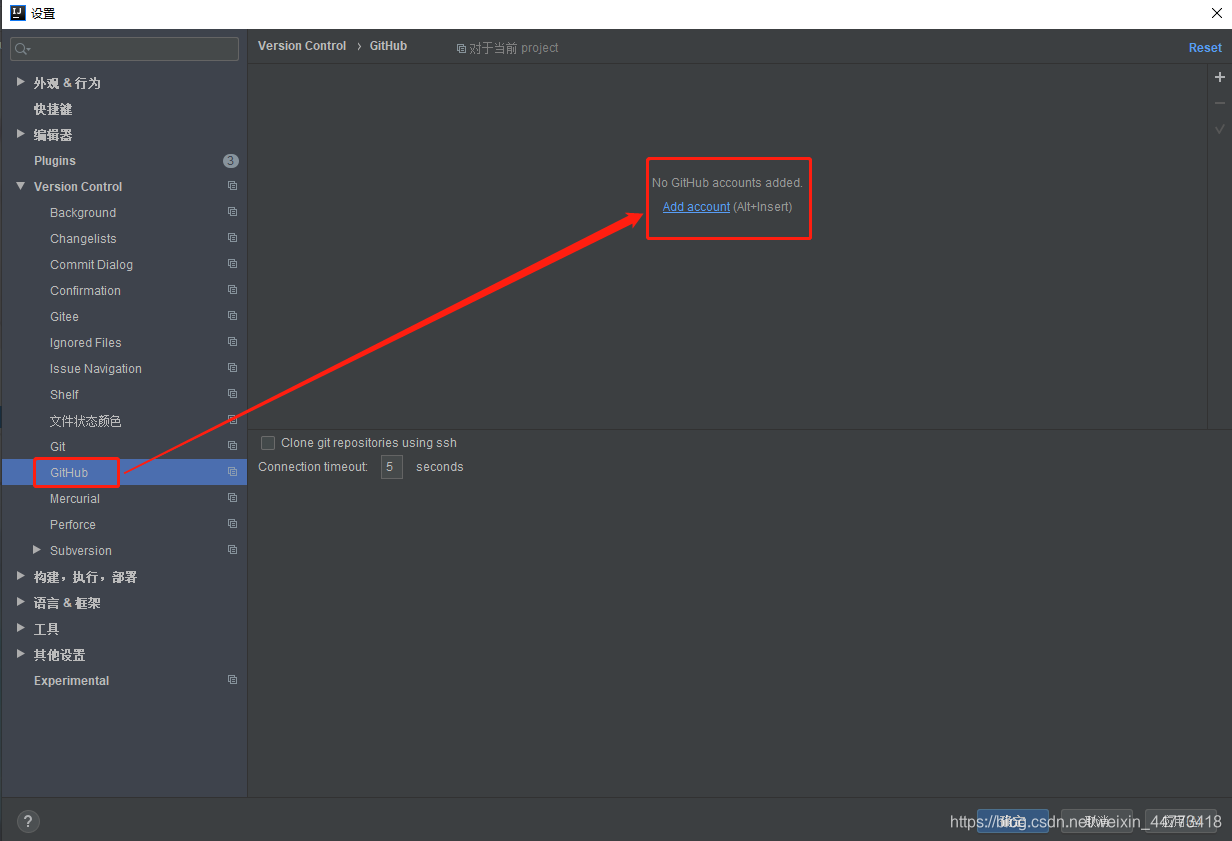Viewport: 1232px width, 841px height.
Task: Click the project-level icon beside Changelists
Action: click(x=232, y=238)
